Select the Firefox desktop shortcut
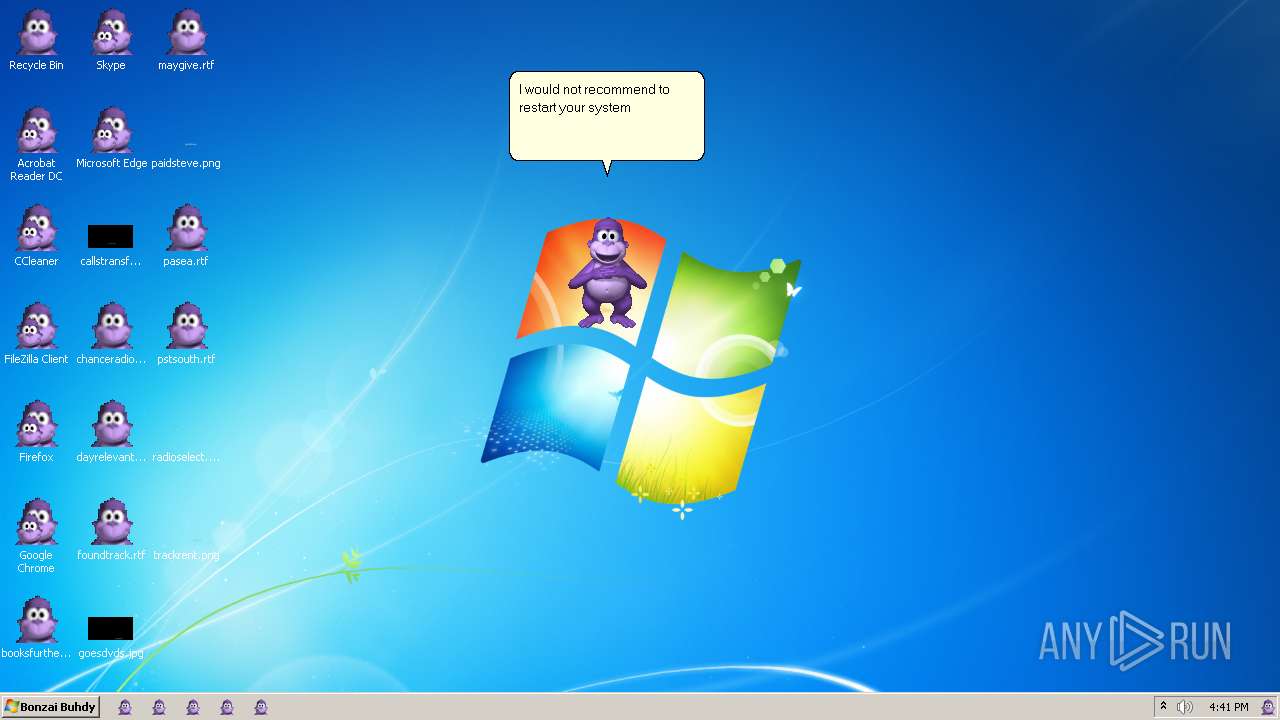Image resolution: width=1280 pixels, height=720 pixels. pos(36,433)
